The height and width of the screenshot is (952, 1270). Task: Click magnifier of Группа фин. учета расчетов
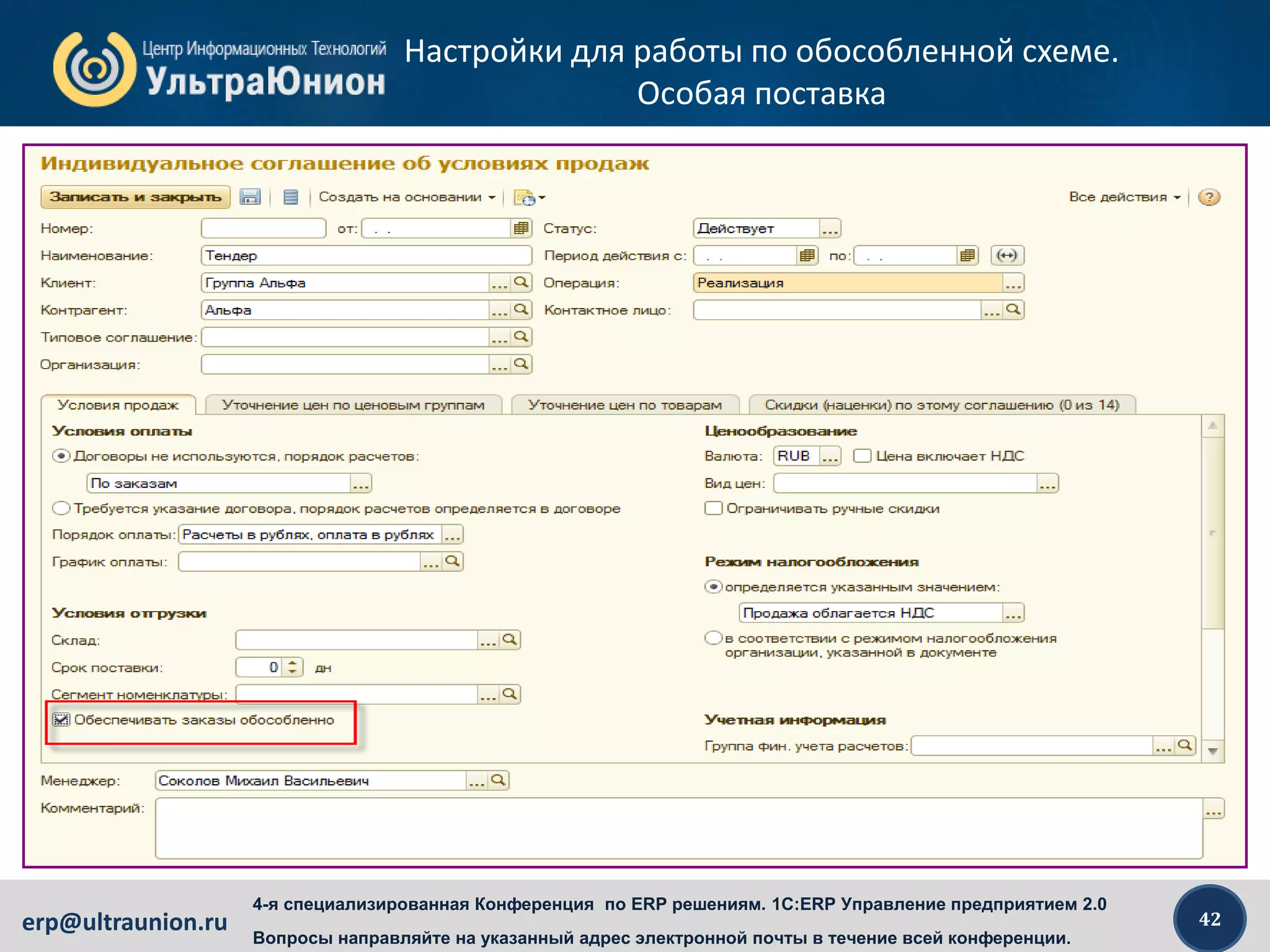[x=1185, y=746]
